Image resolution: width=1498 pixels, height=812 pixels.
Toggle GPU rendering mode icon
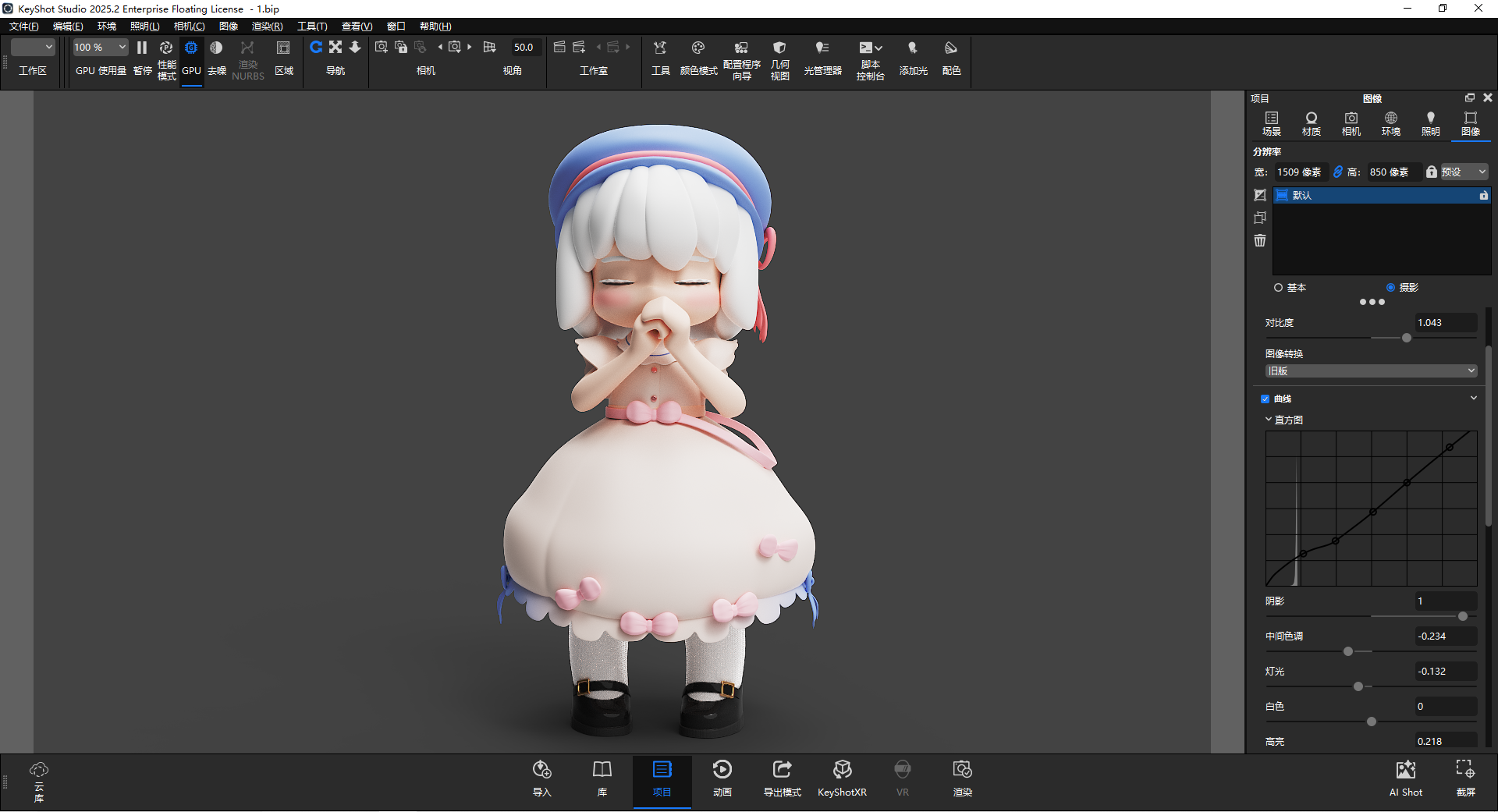click(191, 48)
